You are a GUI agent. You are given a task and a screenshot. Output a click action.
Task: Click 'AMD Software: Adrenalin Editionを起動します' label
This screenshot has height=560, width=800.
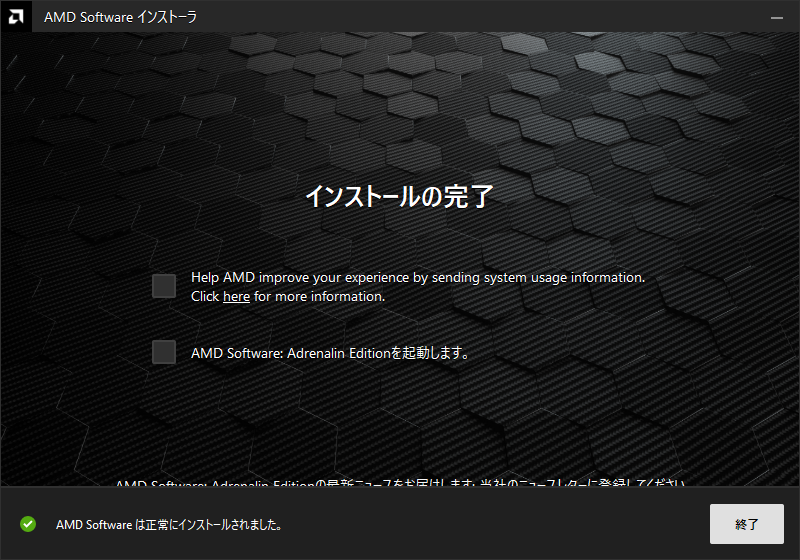pos(330,353)
